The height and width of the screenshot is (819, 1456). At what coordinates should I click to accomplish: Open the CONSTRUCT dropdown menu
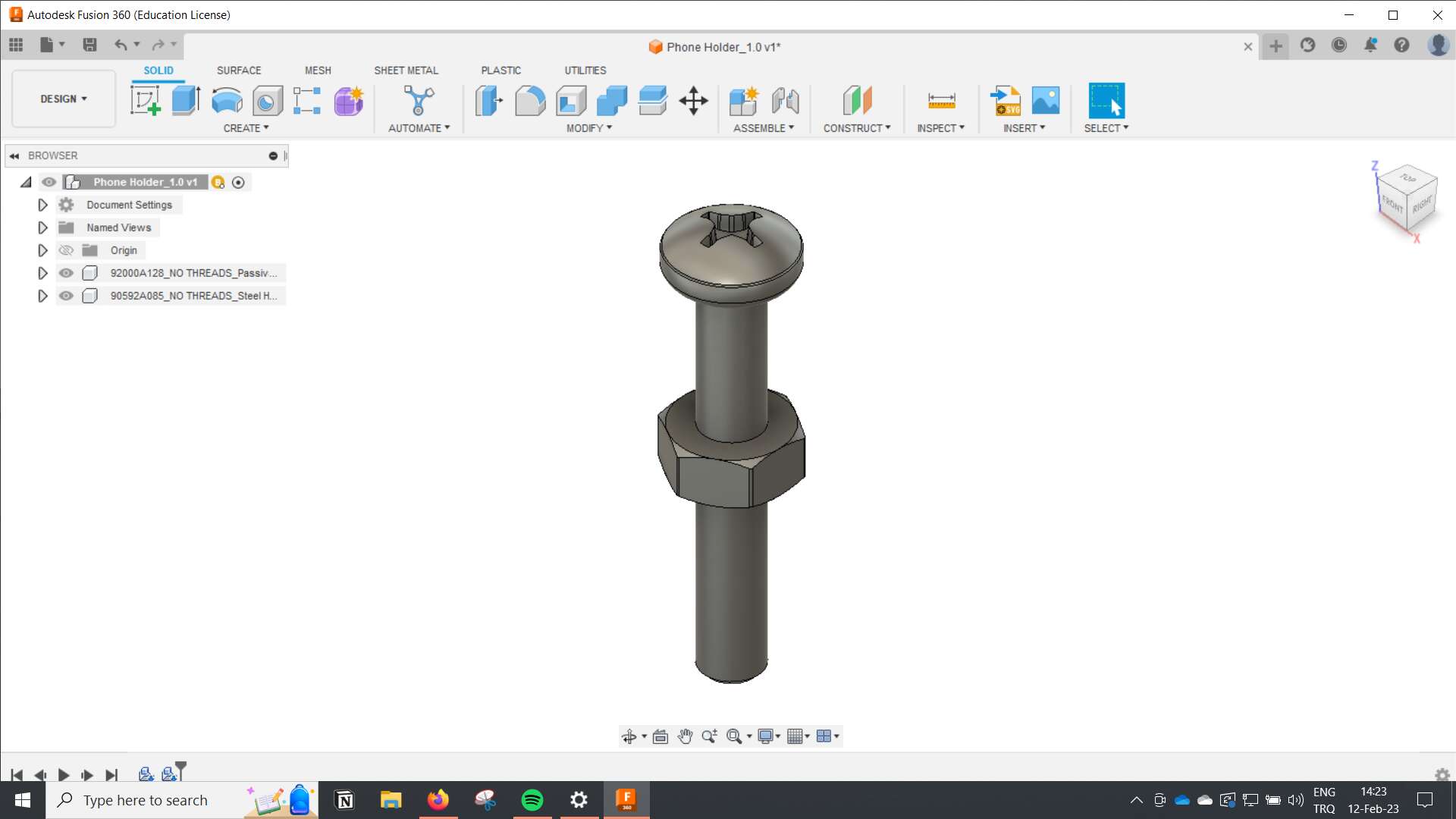point(857,128)
